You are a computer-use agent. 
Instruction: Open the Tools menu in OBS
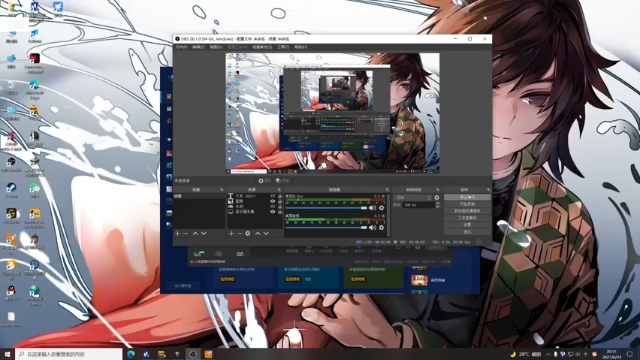click(x=283, y=47)
